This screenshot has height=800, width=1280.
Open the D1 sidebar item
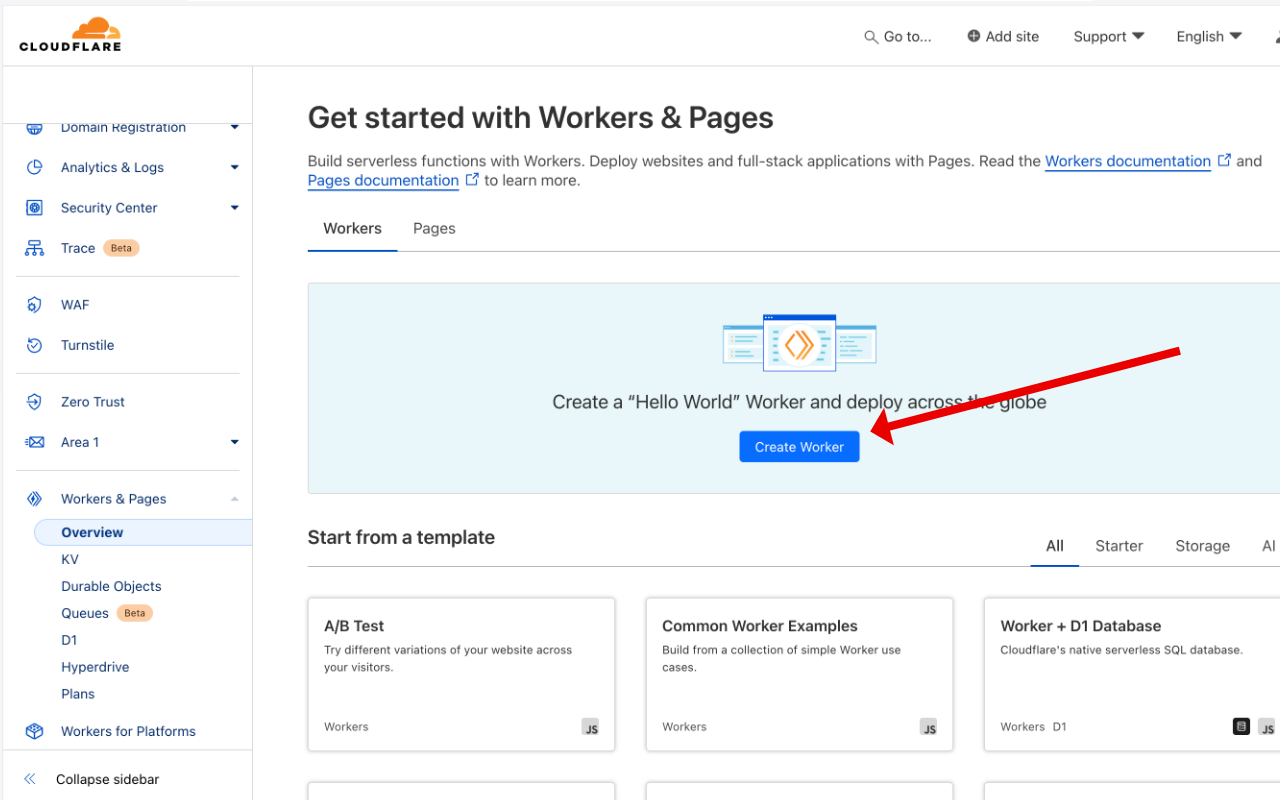click(x=69, y=640)
